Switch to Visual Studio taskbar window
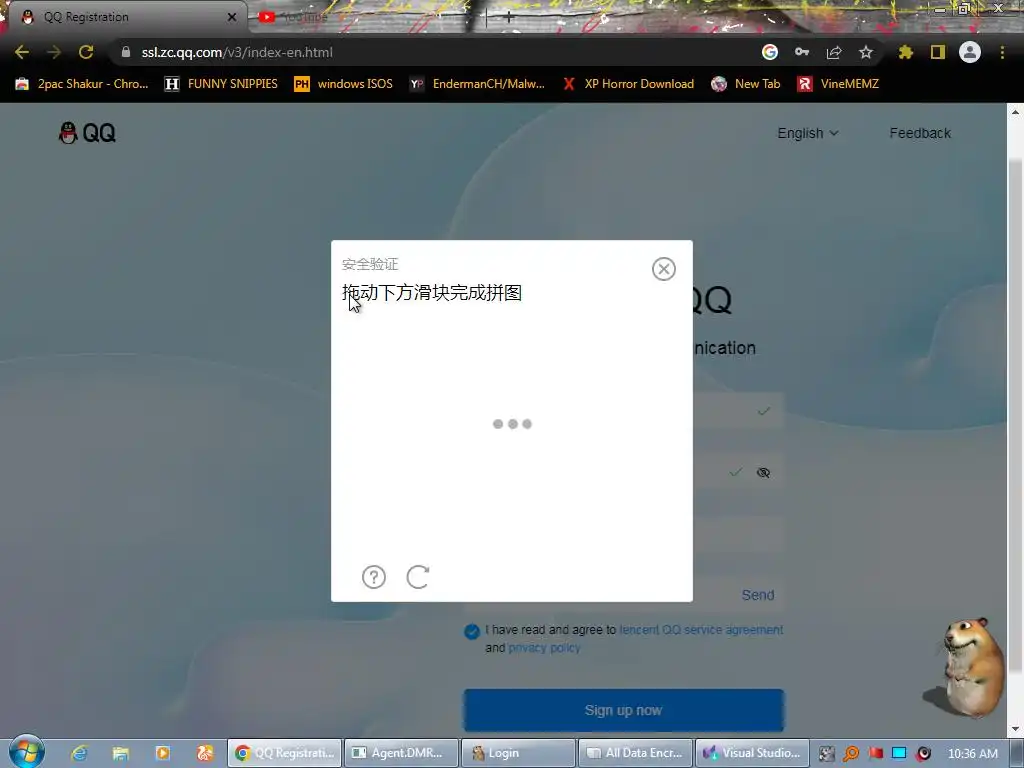The width and height of the screenshot is (1024, 768). tap(752, 753)
